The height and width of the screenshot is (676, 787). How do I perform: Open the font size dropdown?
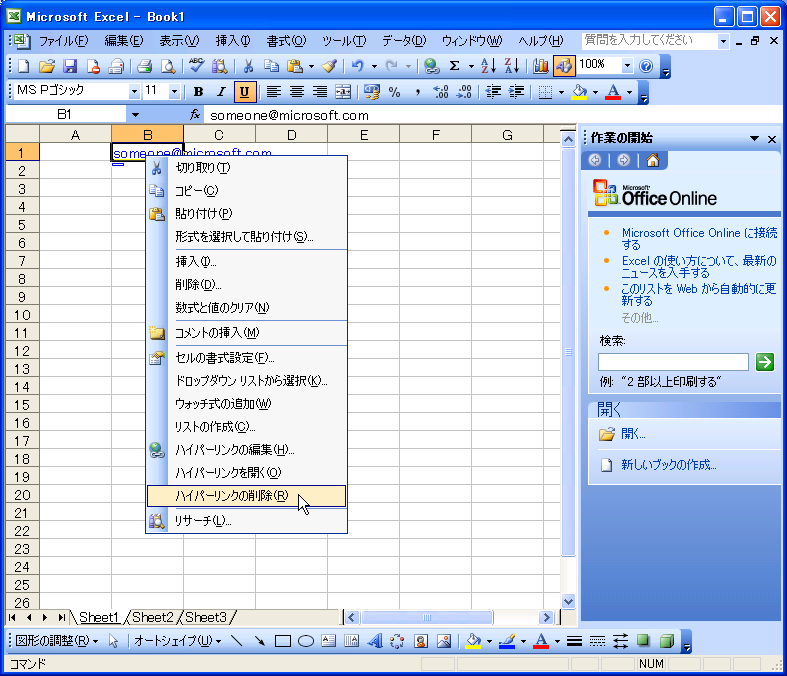174,92
